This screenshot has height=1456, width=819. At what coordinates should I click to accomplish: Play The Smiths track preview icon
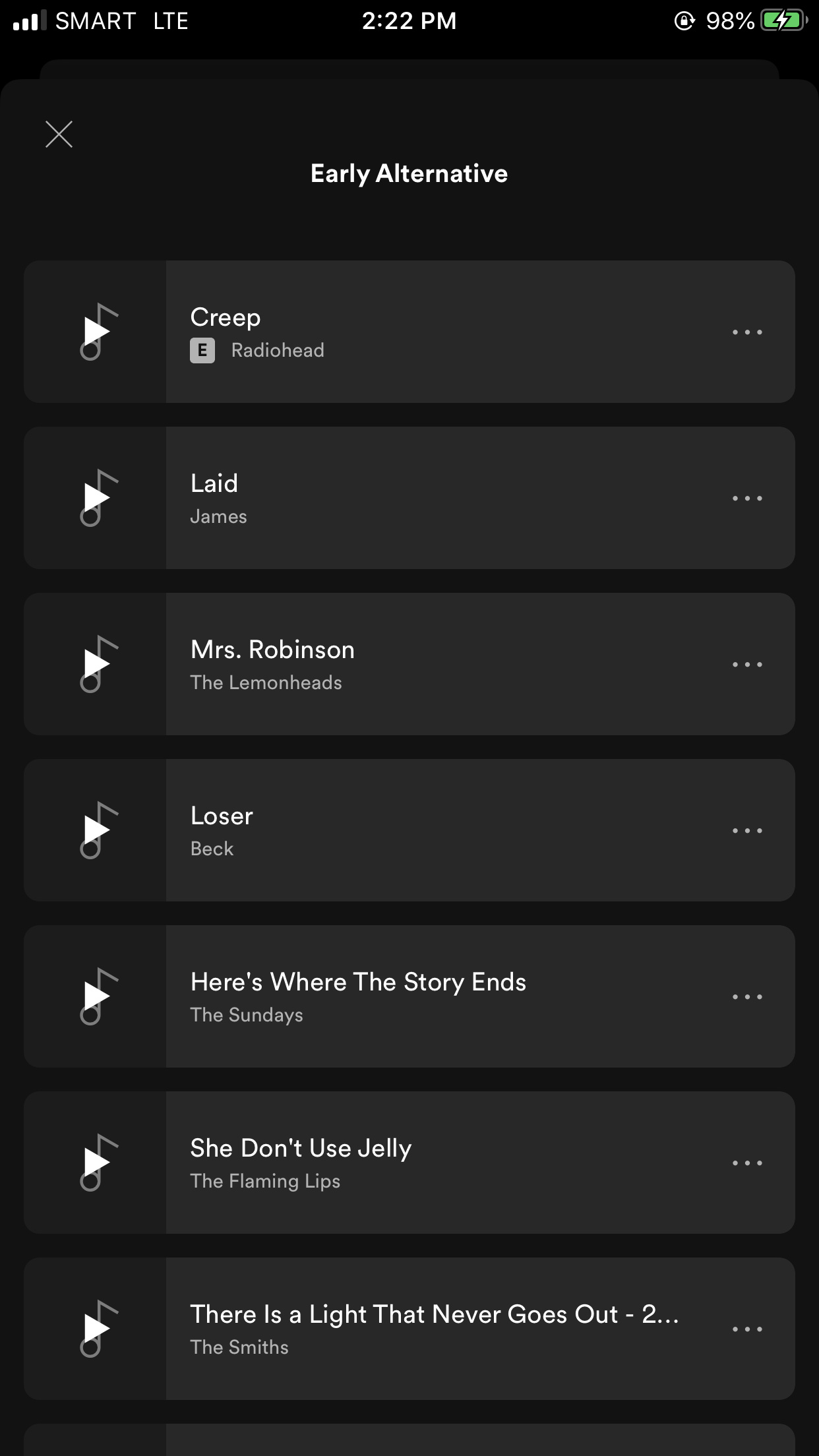click(x=96, y=1329)
